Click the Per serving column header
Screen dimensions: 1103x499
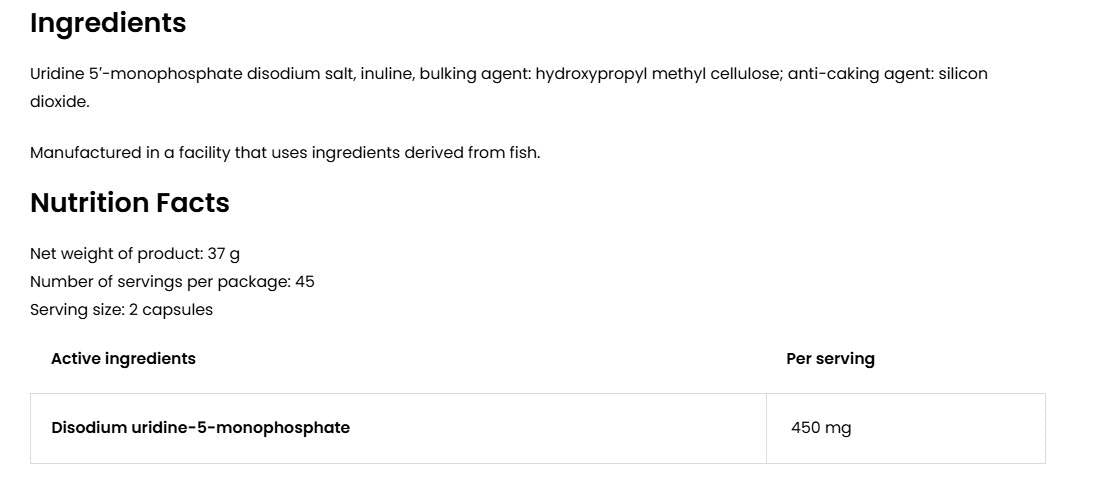[x=830, y=358]
